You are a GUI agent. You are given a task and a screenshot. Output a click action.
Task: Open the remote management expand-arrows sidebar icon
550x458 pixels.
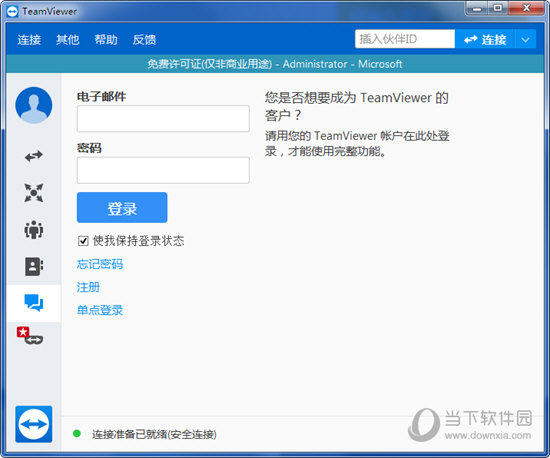click(34, 193)
